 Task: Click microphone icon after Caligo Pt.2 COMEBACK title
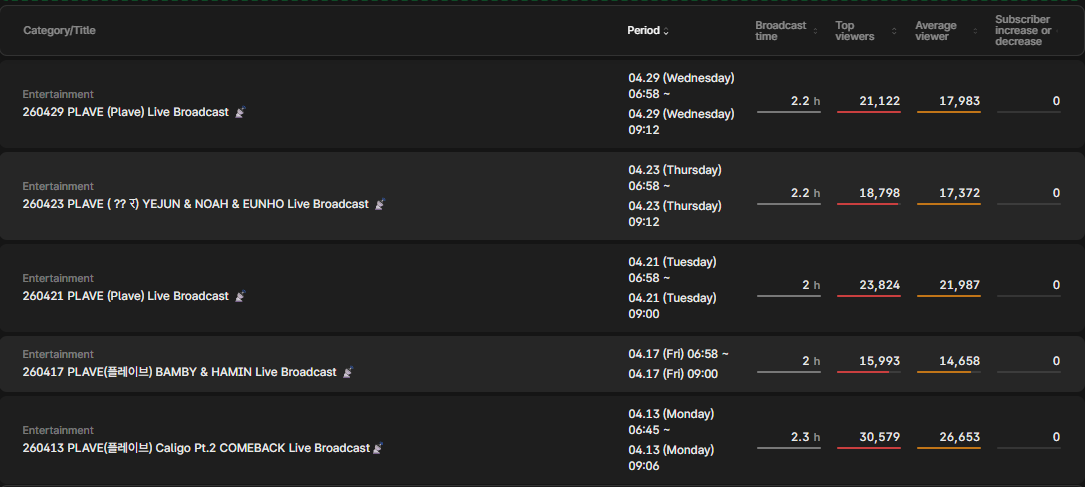tap(378, 448)
